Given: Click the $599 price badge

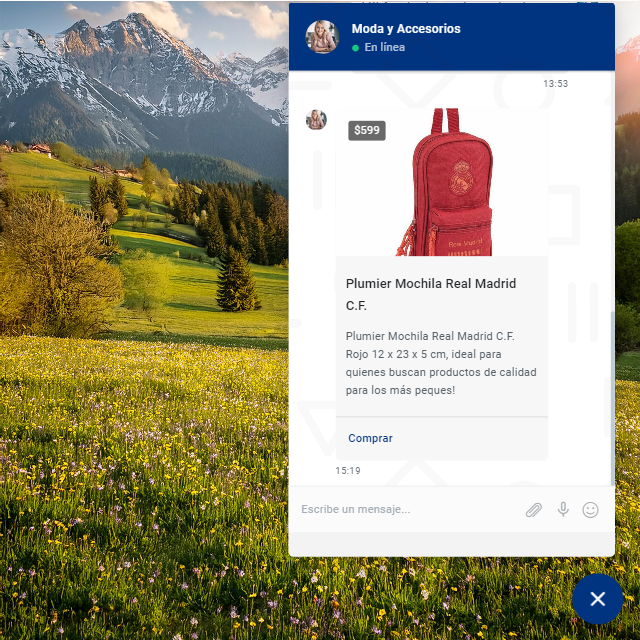Looking at the screenshot, I should (367, 131).
